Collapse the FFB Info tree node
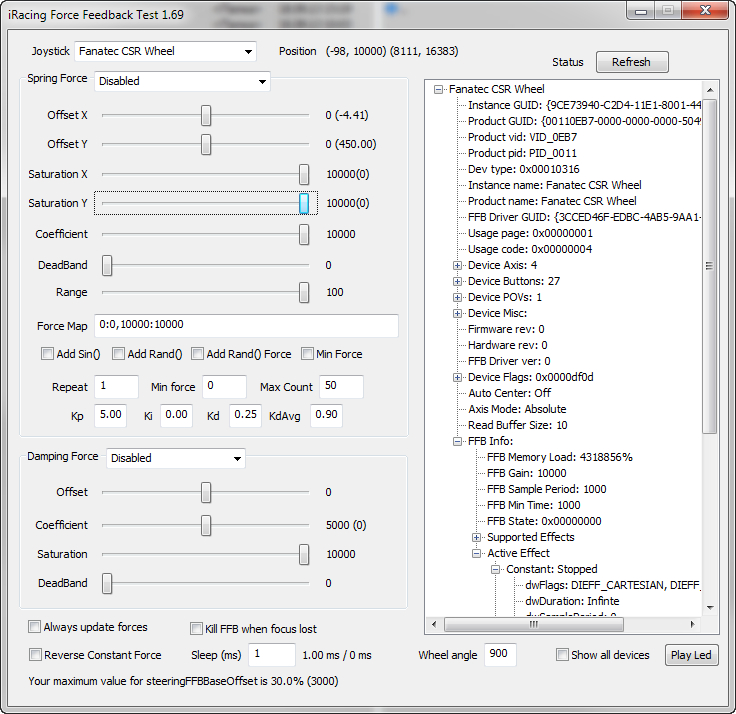Image resolution: width=736 pixels, height=714 pixels. click(x=458, y=441)
